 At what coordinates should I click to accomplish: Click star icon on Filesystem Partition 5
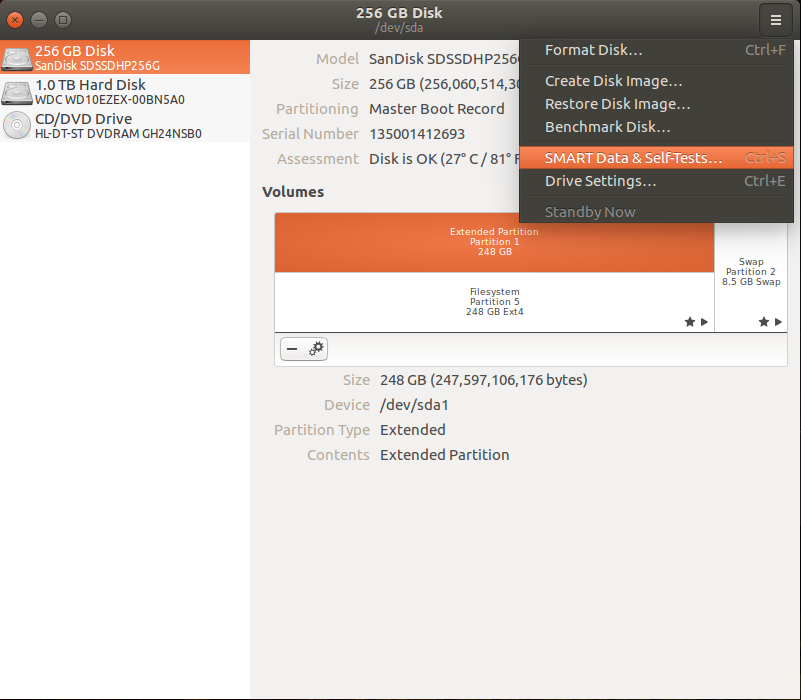pos(689,322)
